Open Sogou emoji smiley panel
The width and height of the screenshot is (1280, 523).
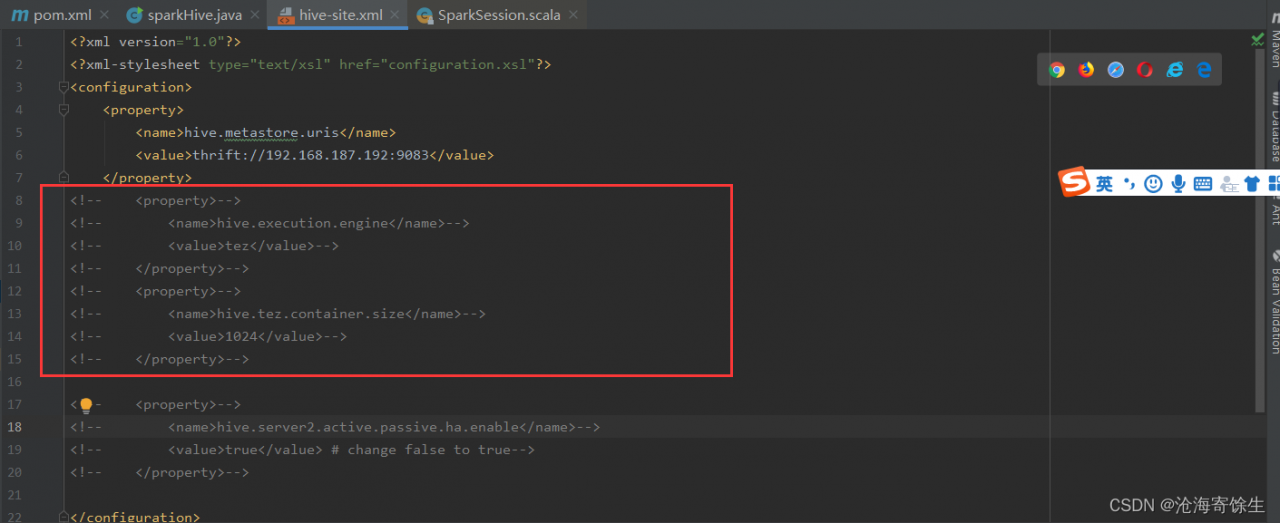click(x=1153, y=184)
